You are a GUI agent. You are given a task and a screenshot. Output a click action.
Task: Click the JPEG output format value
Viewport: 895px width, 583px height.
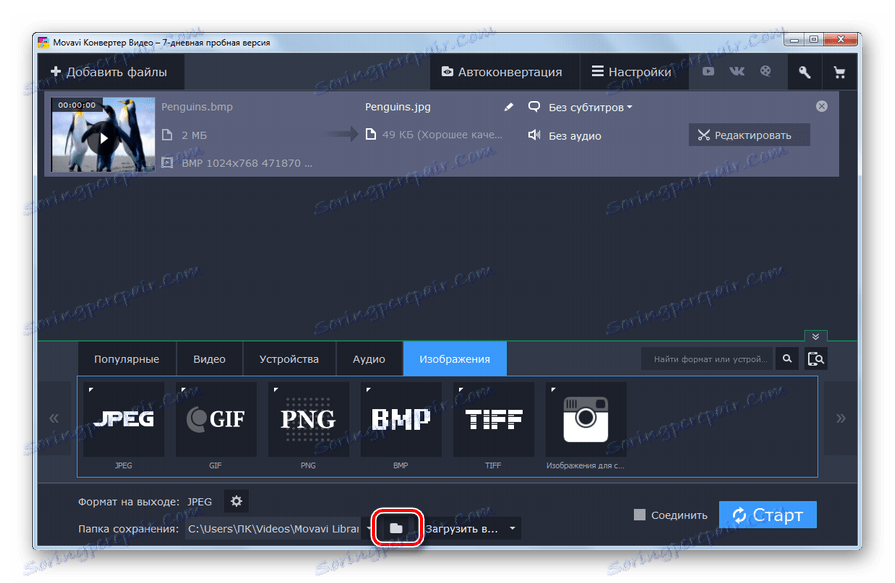[x=199, y=502]
